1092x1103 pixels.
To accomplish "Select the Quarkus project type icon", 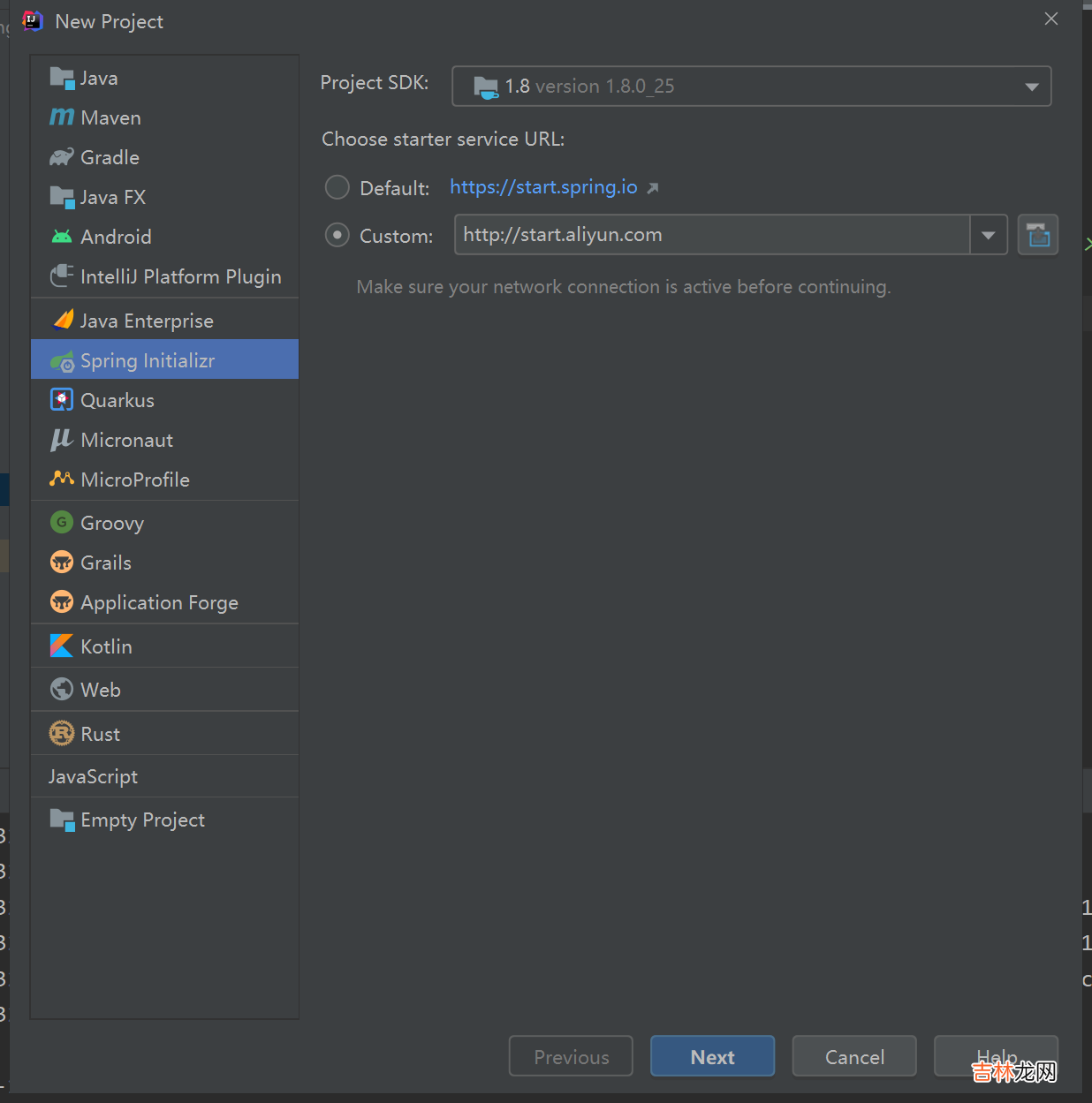I will tap(62, 400).
